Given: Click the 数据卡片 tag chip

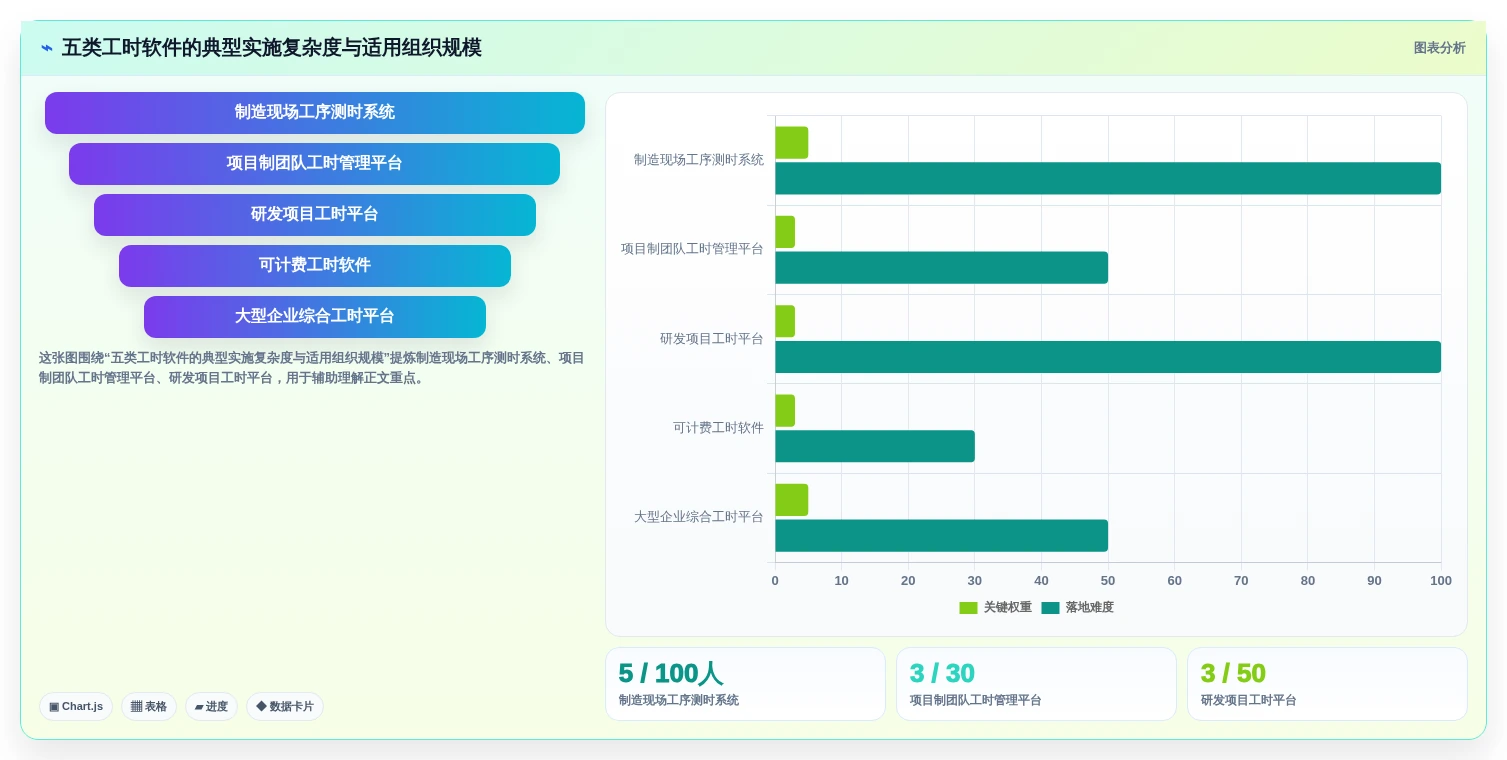Looking at the screenshot, I should 285,706.
